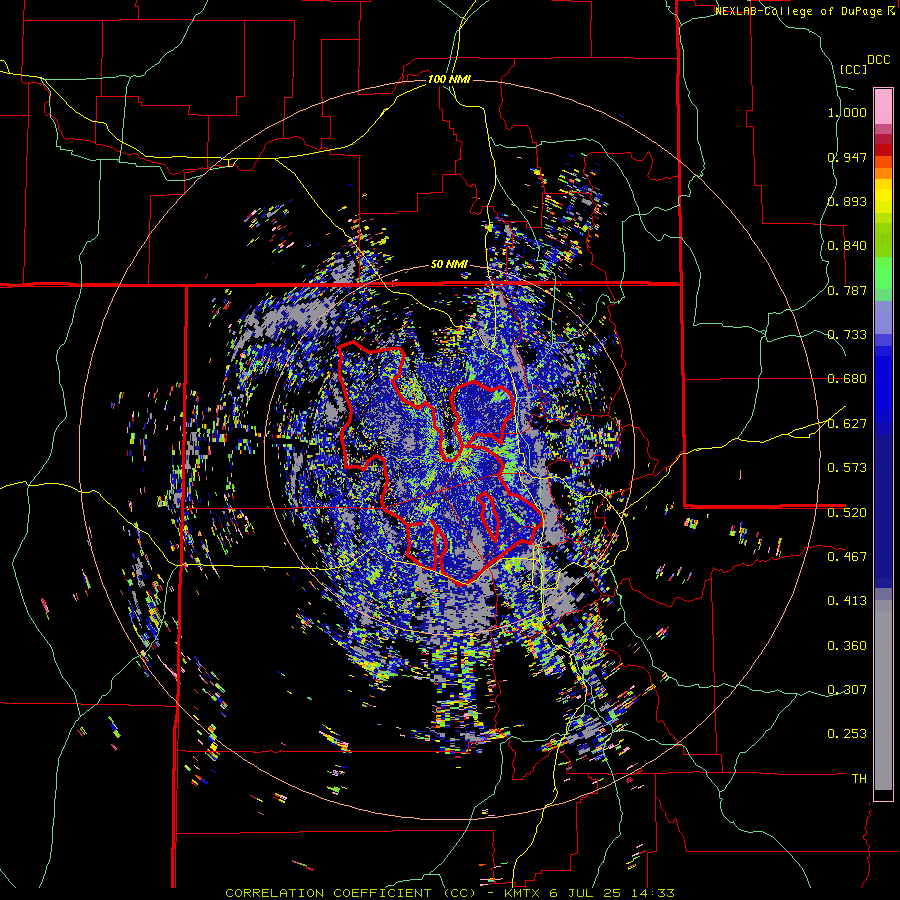Select the 1.000 legend value

coord(847,112)
